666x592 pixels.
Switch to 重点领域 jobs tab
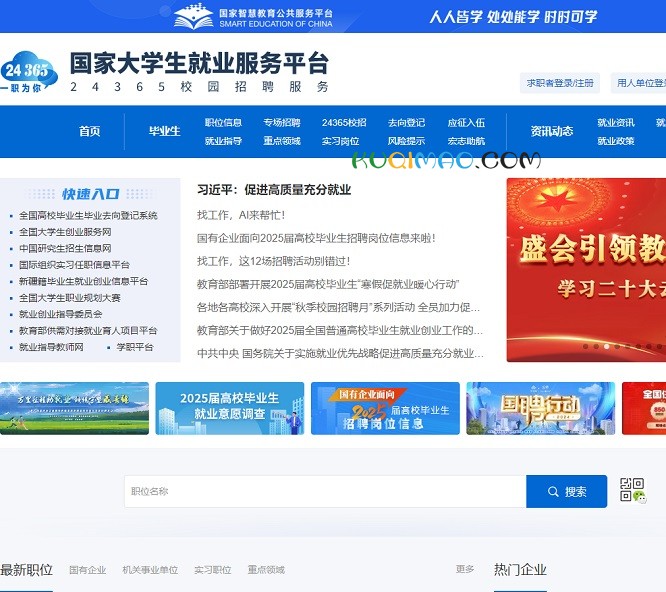(x=266, y=570)
